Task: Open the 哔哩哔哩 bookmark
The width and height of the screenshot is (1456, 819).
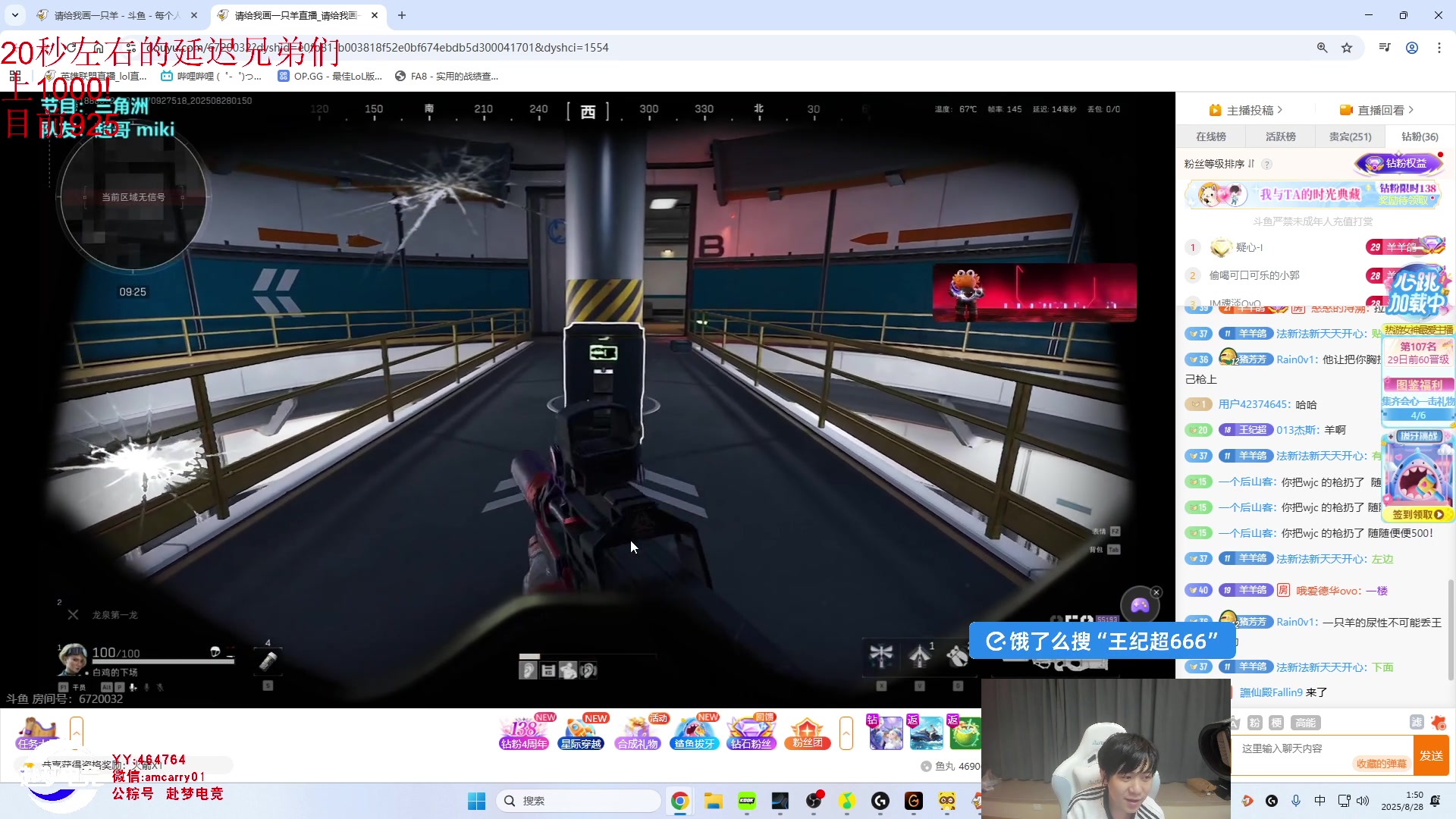Action: tap(212, 76)
